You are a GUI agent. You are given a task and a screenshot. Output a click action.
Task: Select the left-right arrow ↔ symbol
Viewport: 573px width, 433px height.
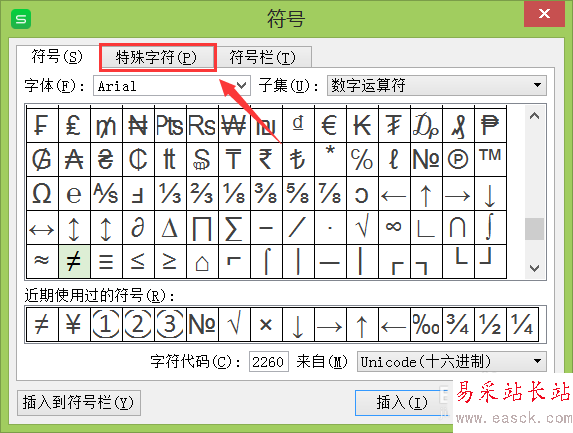click(x=42, y=228)
